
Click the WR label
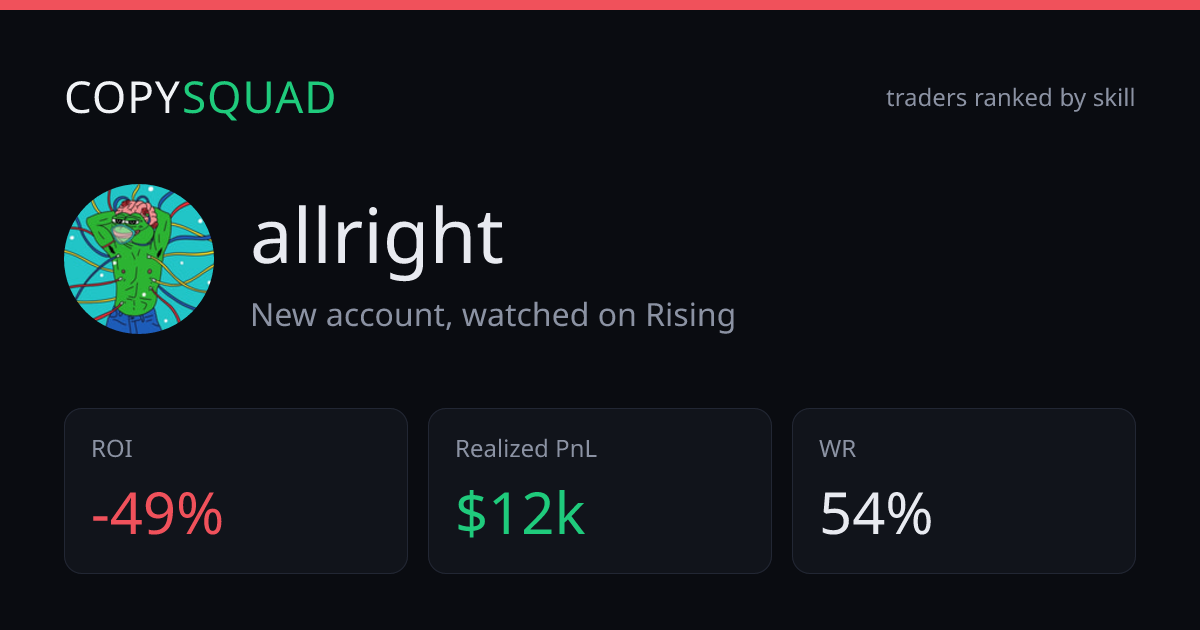point(837,450)
